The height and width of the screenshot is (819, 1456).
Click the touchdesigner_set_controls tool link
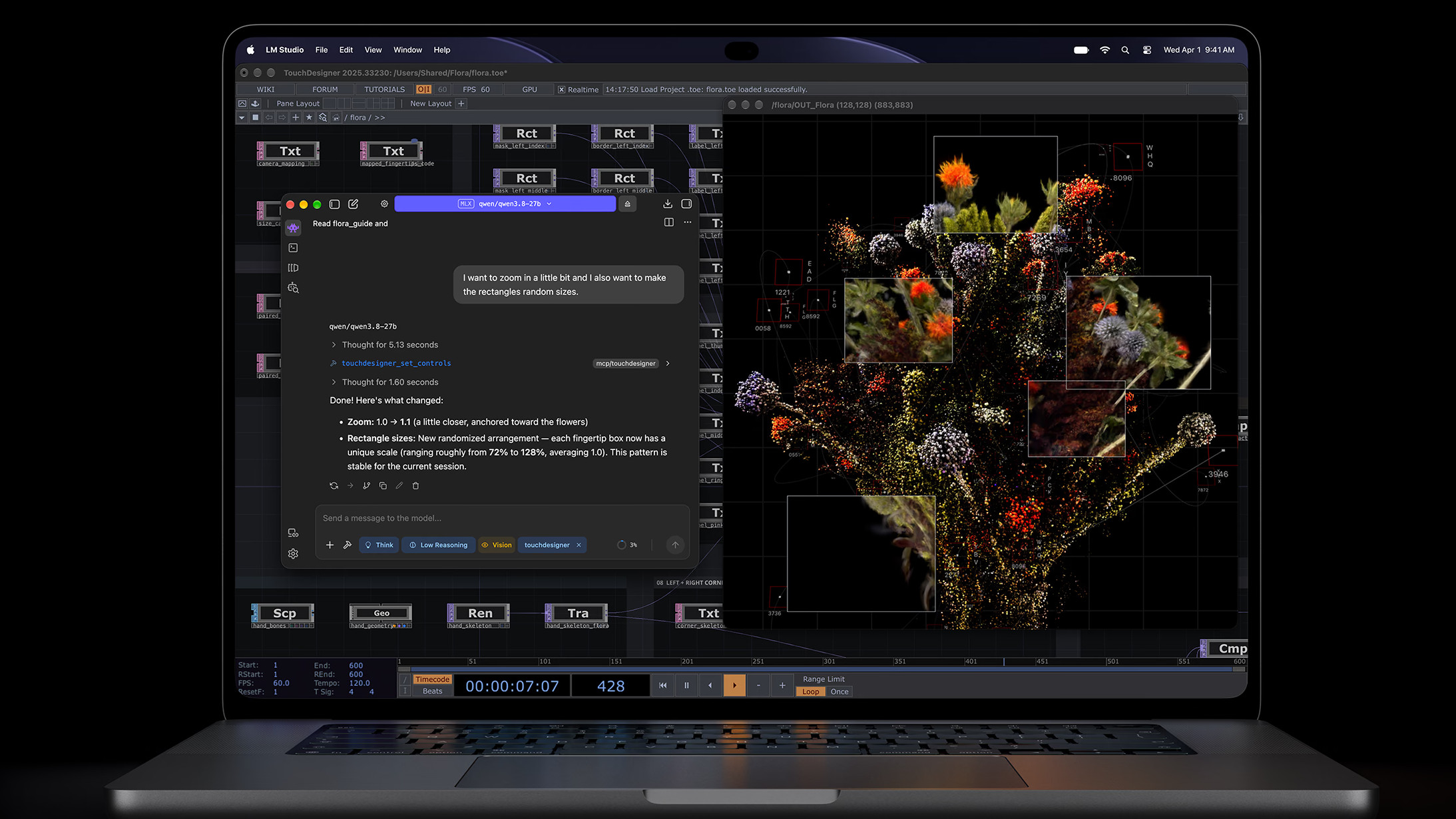(x=396, y=364)
